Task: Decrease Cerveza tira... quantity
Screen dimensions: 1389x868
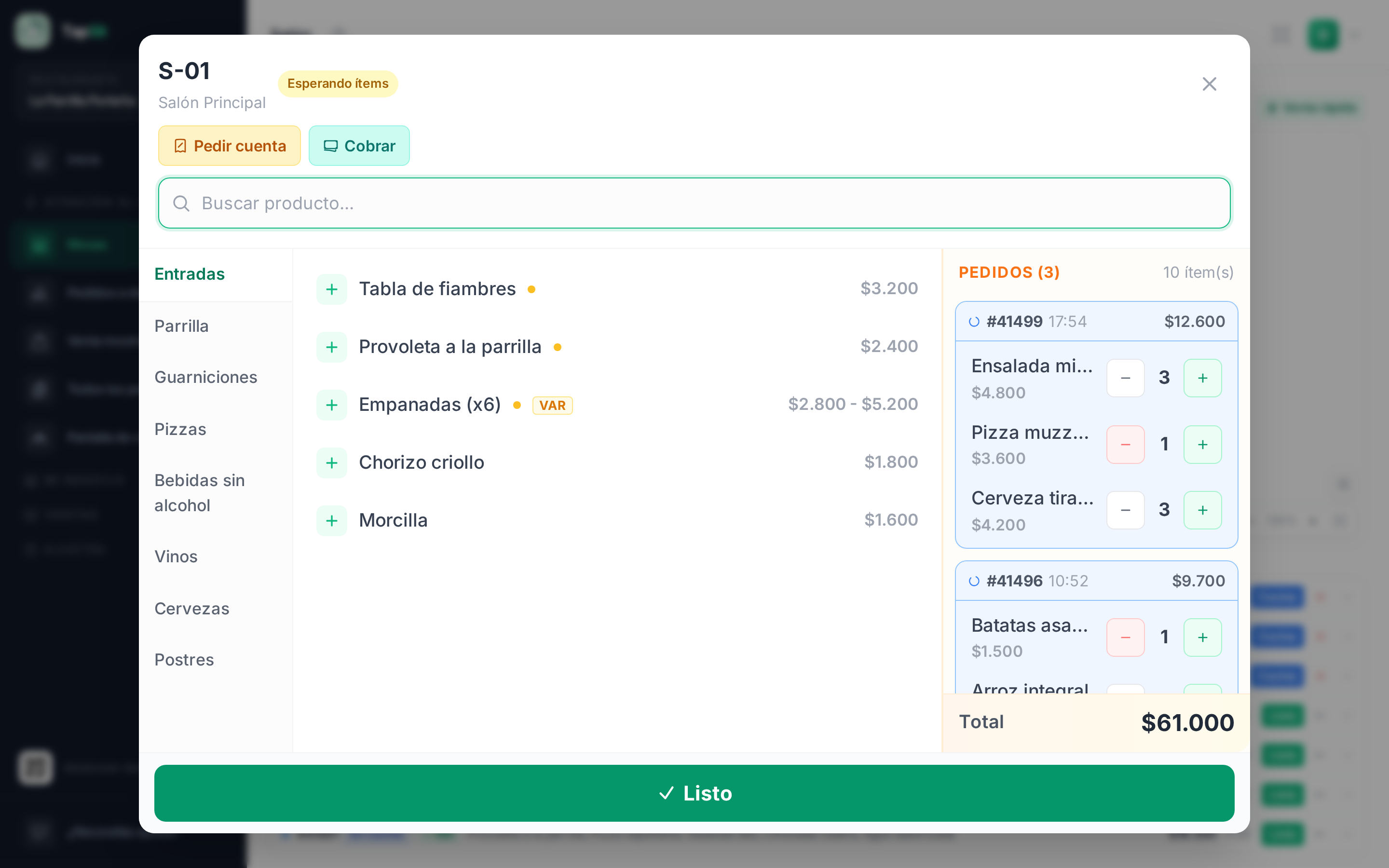Action: pos(1126,510)
